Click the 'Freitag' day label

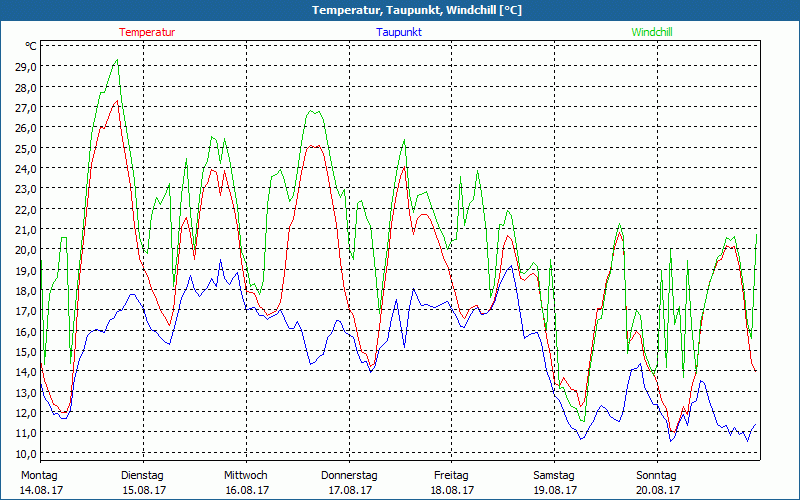451,476
